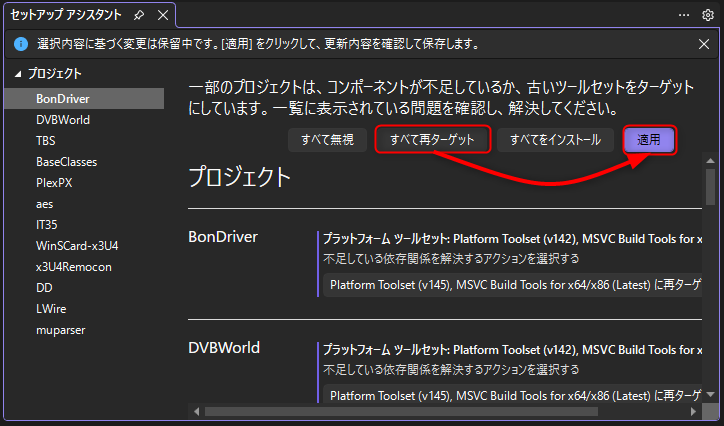Open the gear settings icon
The width and height of the screenshot is (724, 426).
[x=707, y=15]
